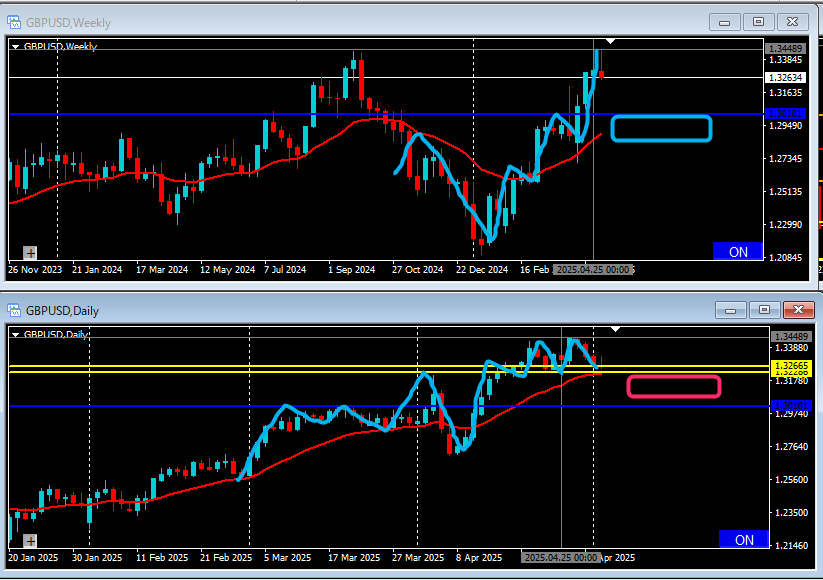
Task: Click the GBPUSD,Weekly title bar text
Action: click(x=68, y=23)
